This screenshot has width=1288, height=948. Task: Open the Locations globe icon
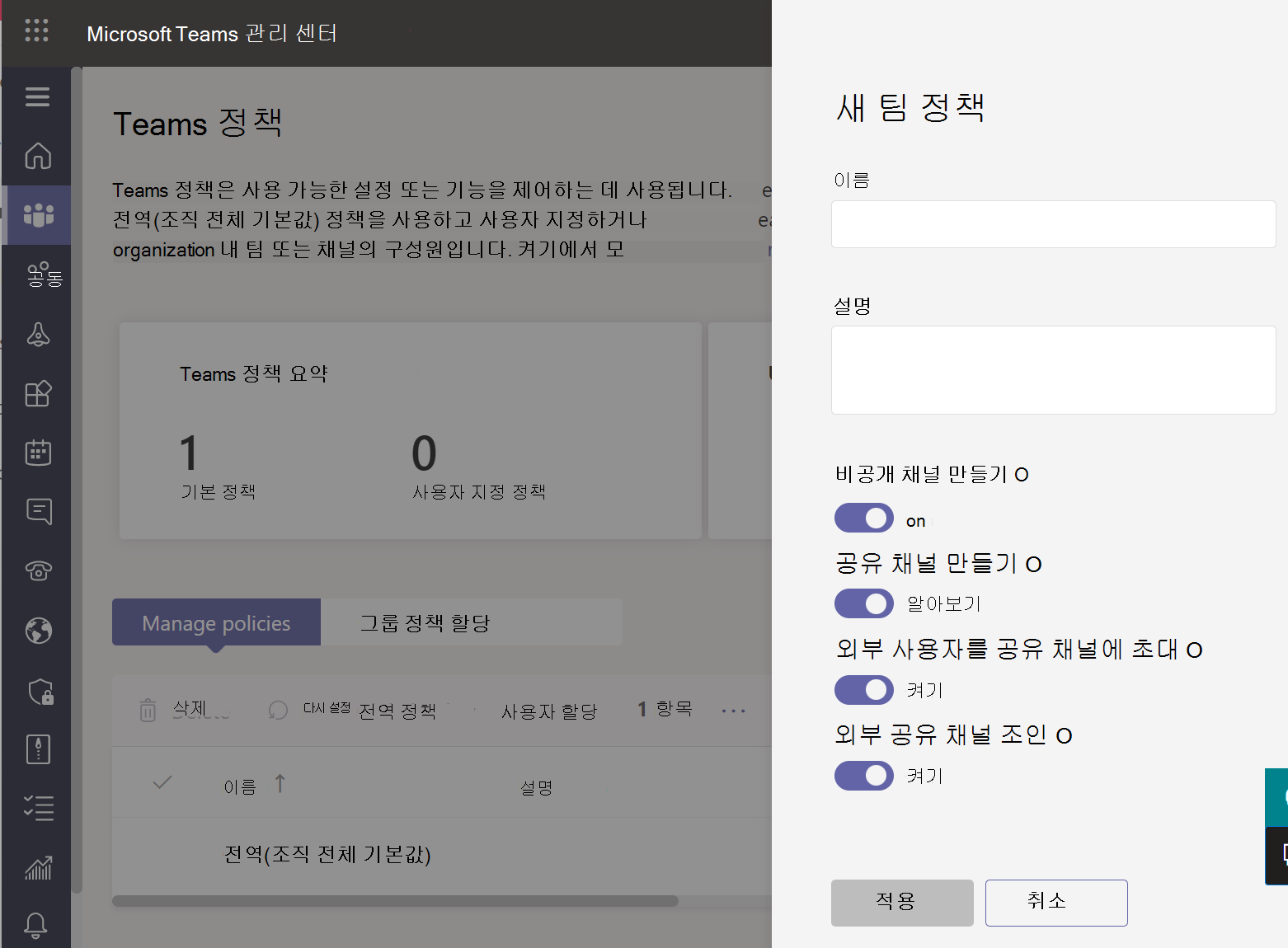[39, 631]
